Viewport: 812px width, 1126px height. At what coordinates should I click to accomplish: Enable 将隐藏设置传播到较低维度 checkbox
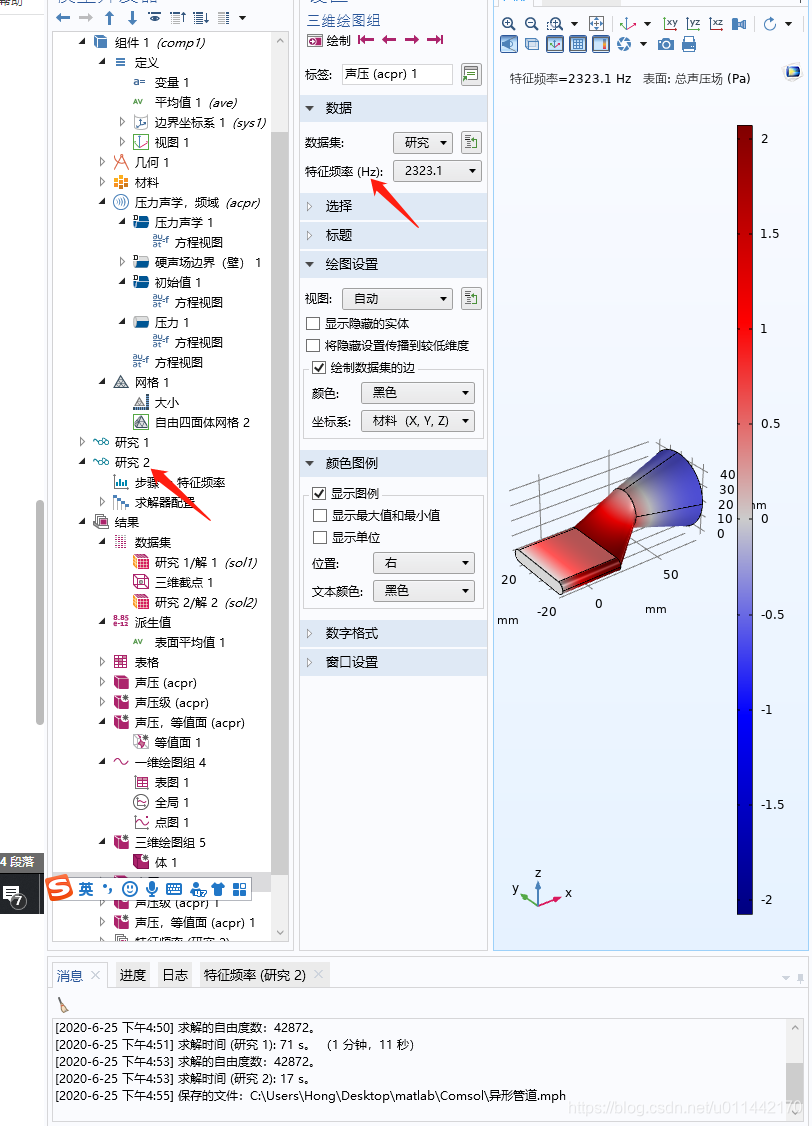tap(313, 345)
